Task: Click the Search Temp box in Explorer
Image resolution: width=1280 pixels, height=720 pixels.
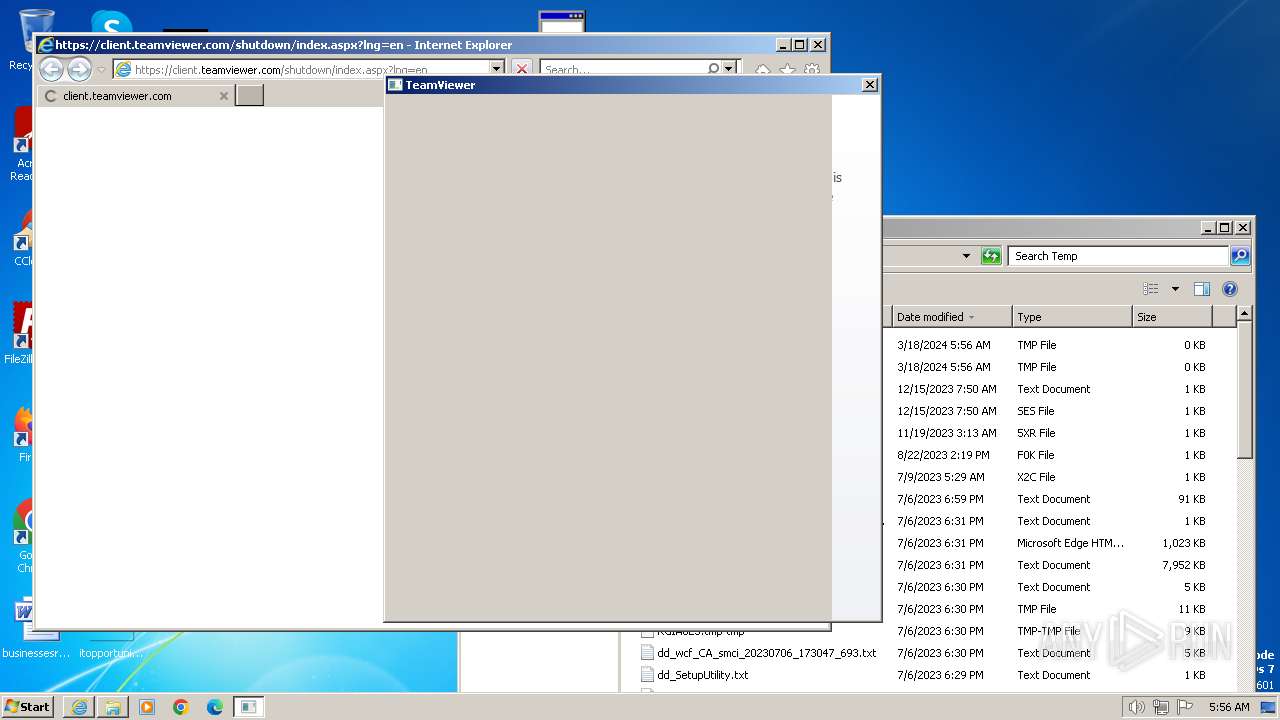Action: tap(1118, 256)
